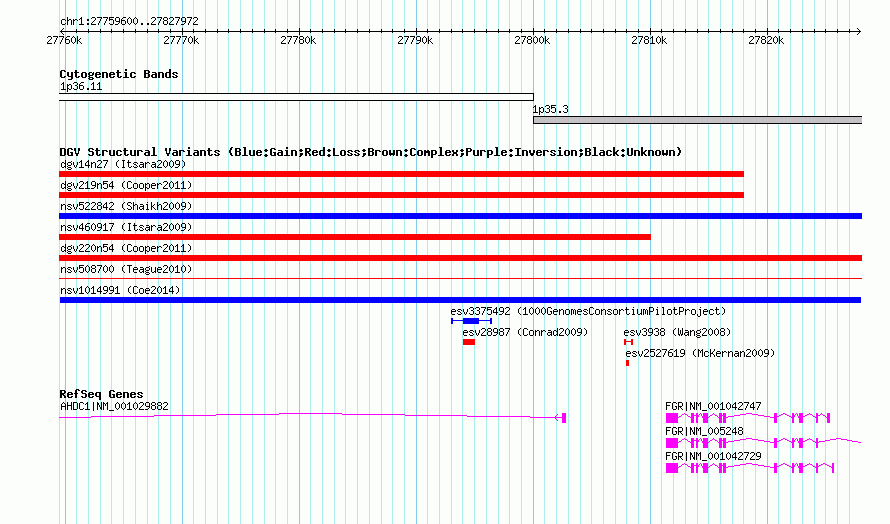The width and height of the screenshot is (890, 524).
Task: Click the 27810k ruler tick label
Action: [649, 40]
